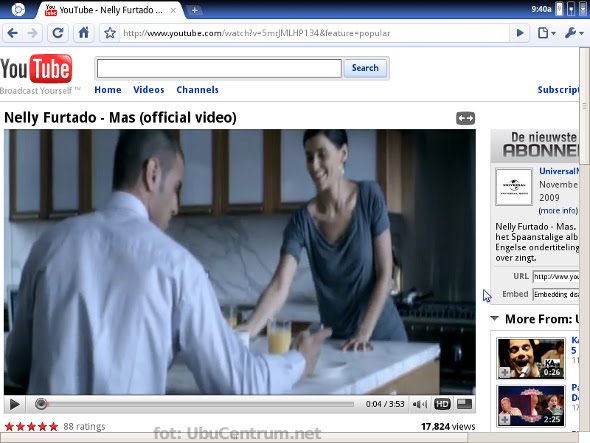The width and height of the screenshot is (590, 443).
Task: Click the video title Nelly Furtado - Mas
Action: point(120,117)
